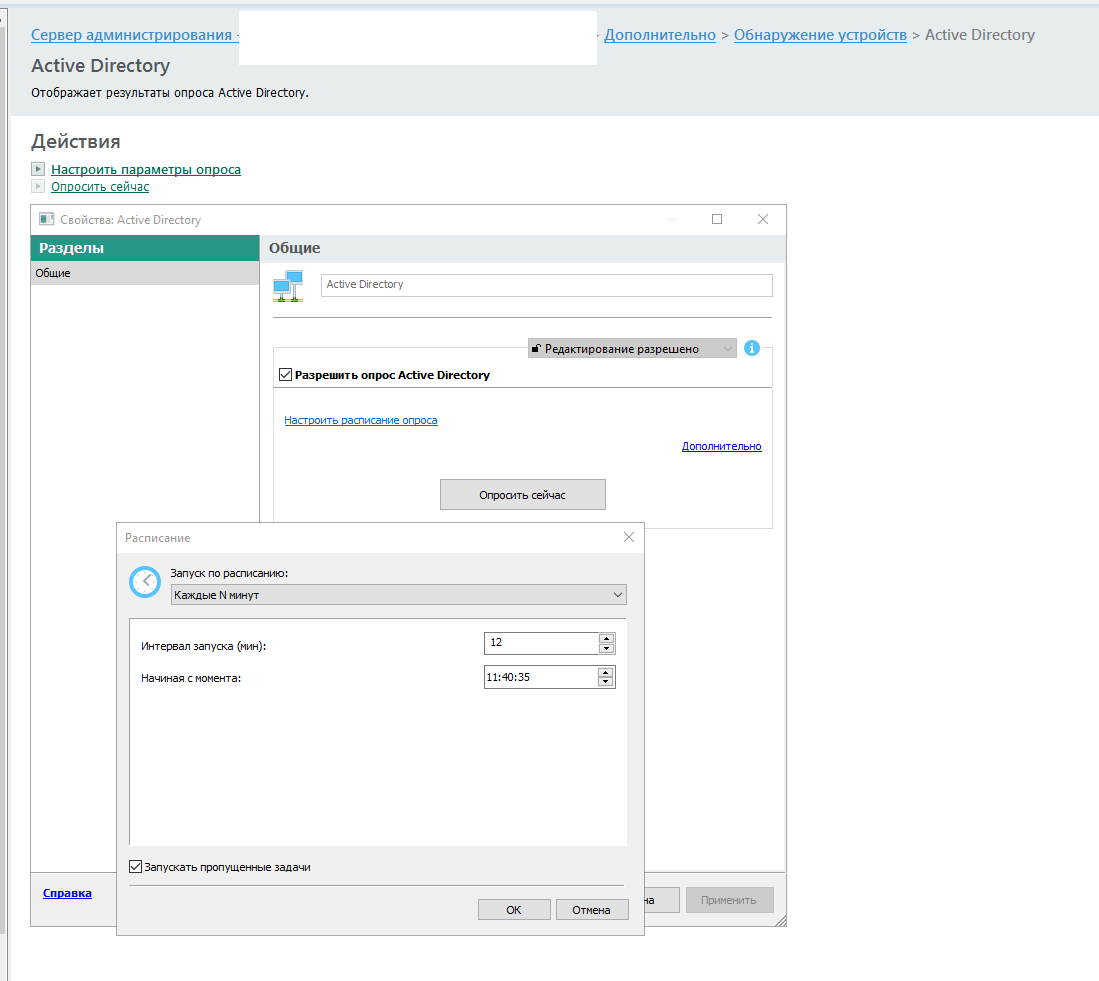Image resolution: width=1099 pixels, height=981 pixels.
Task: Close the Расписание dialog
Action: pos(629,537)
